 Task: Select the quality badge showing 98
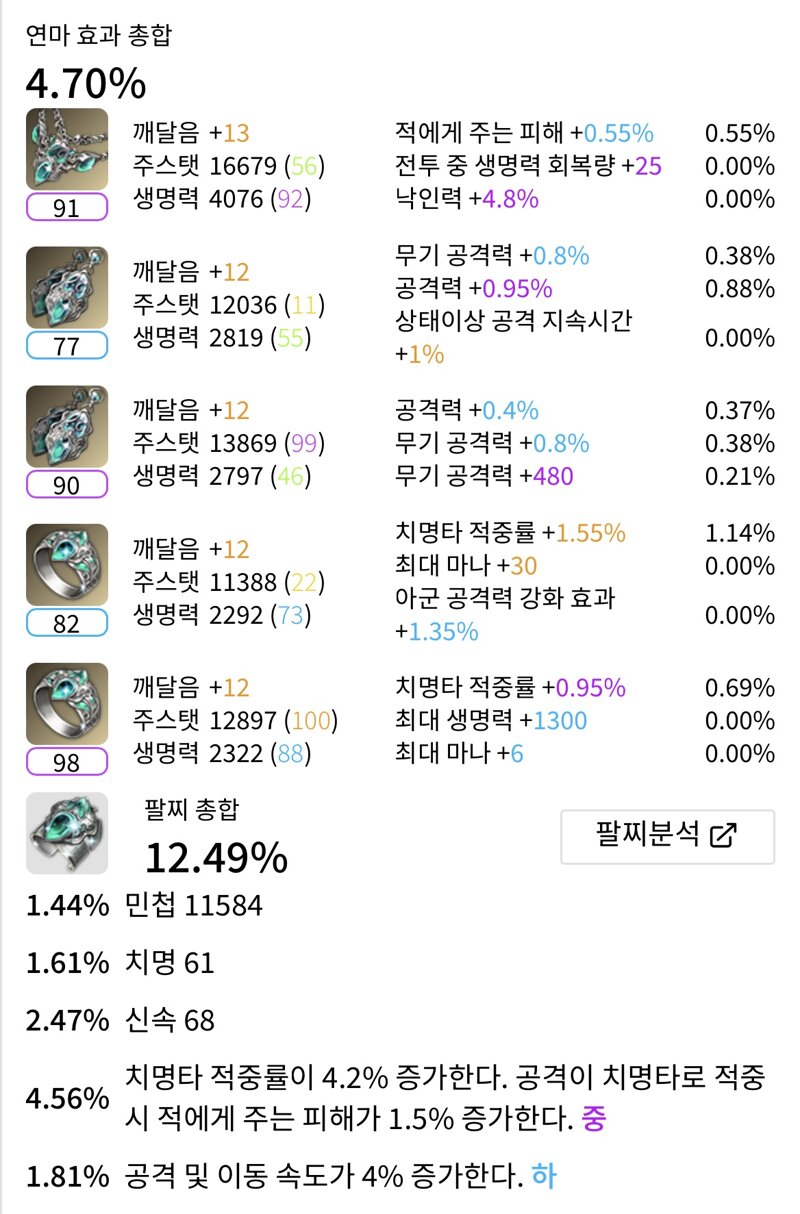(67, 762)
